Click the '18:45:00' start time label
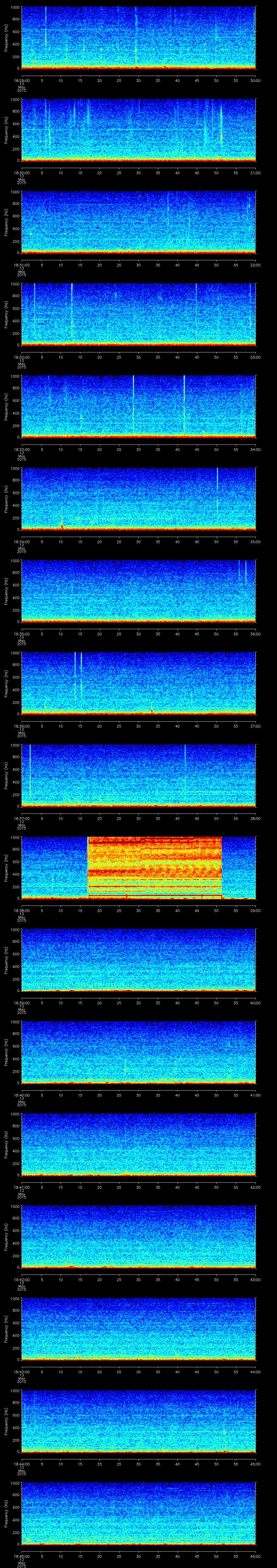The image size is (277, 1568). coord(21,1556)
